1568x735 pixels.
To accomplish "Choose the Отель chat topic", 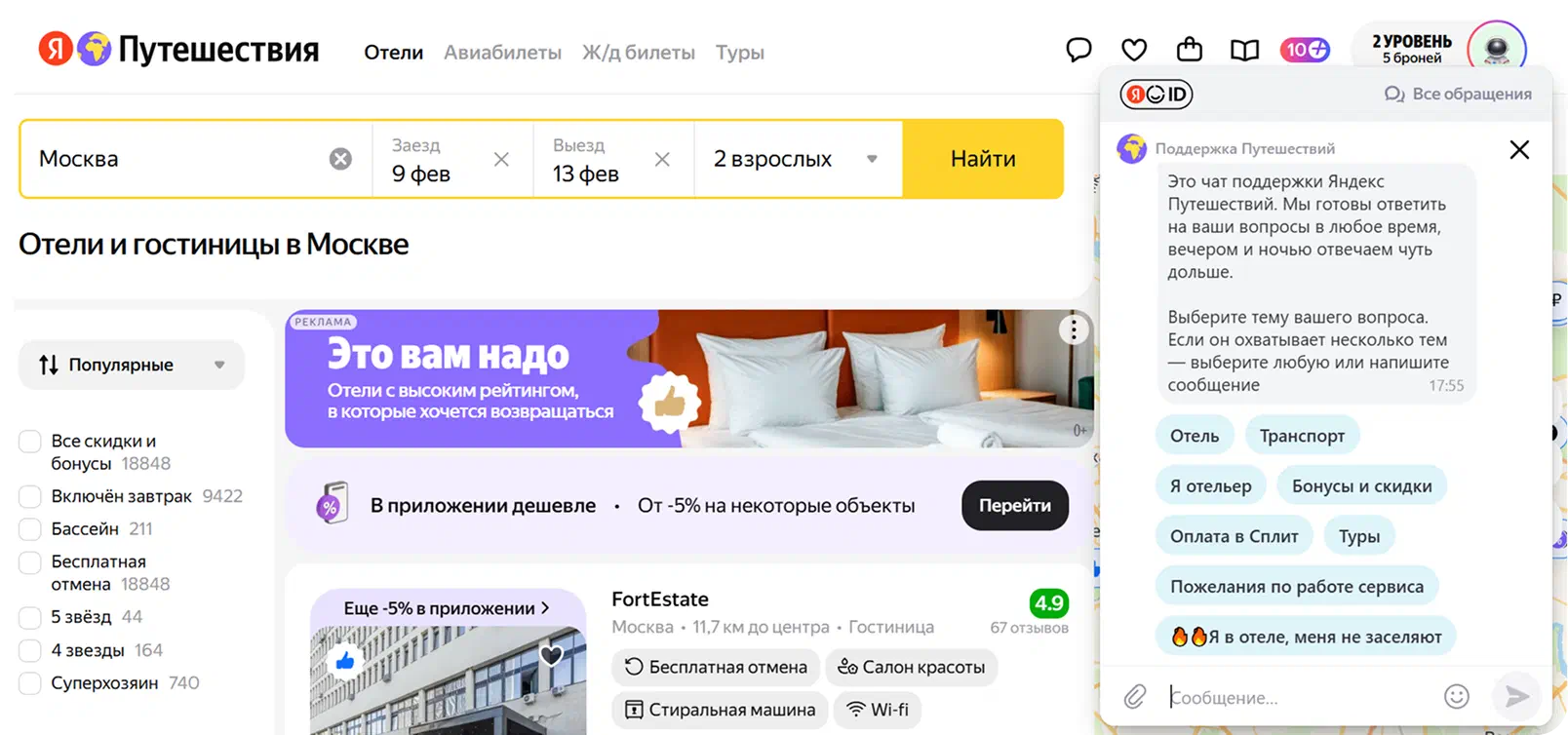I will pos(1195,436).
